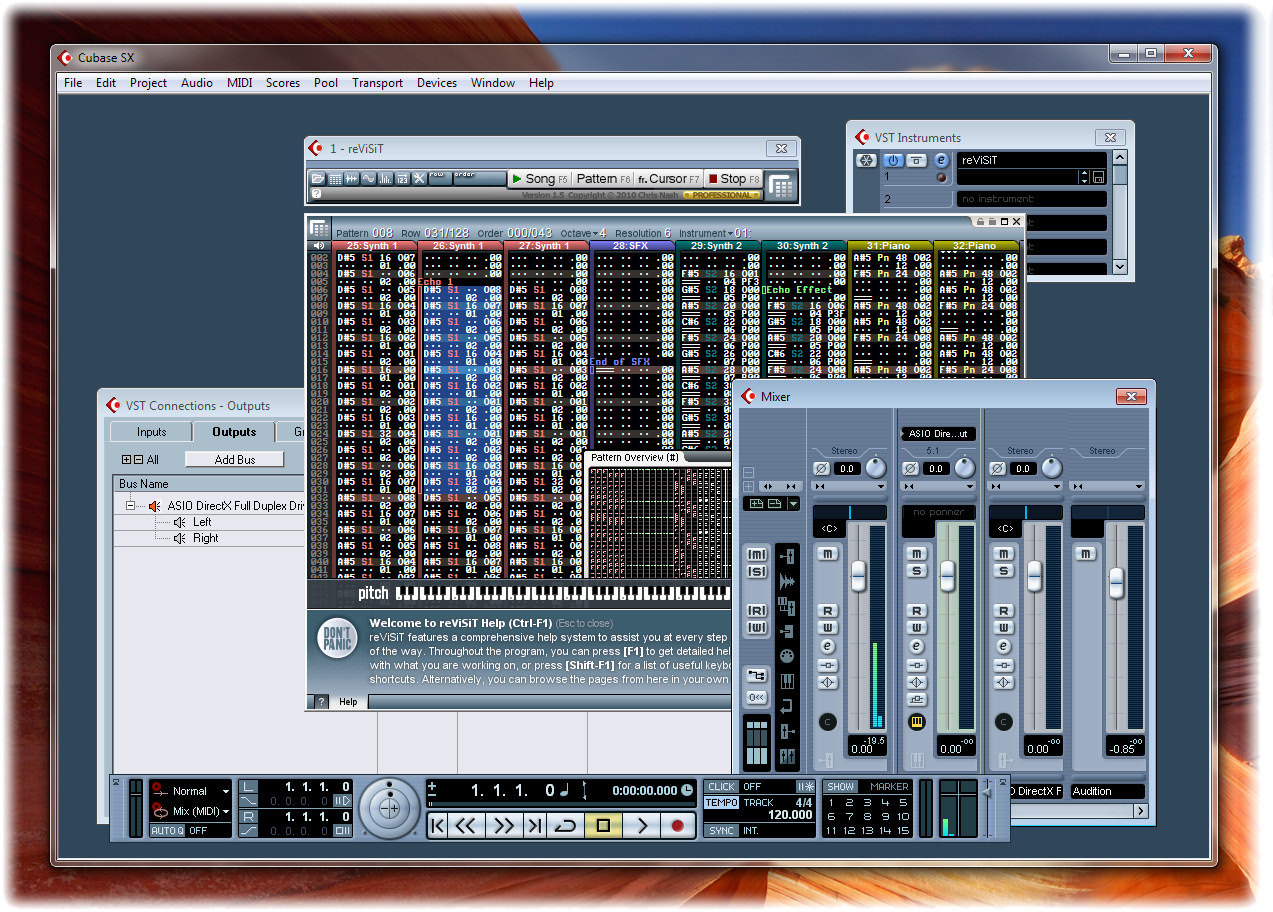1273x912 pixels.
Task: Click the Help tab at reViSiT bottom
Action: click(x=348, y=702)
